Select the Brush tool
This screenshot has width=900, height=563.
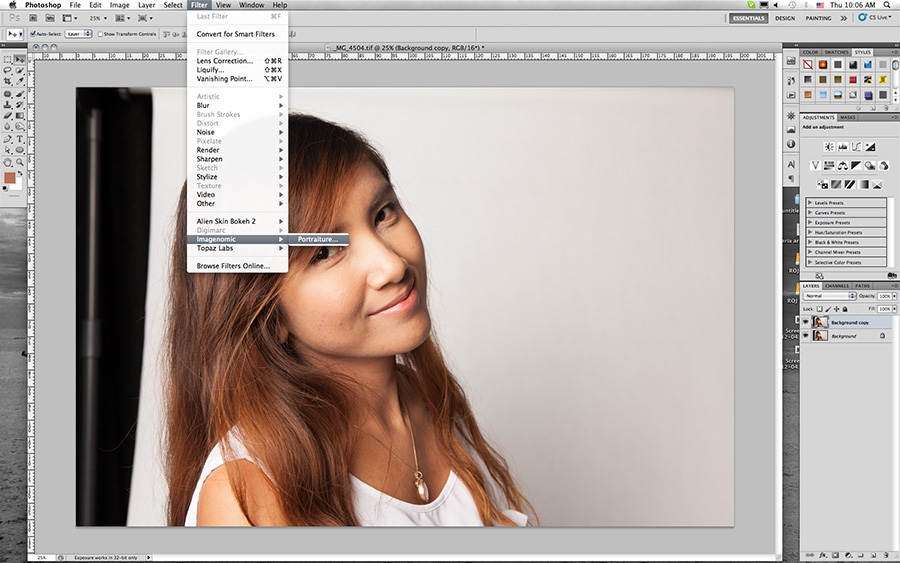[20, 94]
